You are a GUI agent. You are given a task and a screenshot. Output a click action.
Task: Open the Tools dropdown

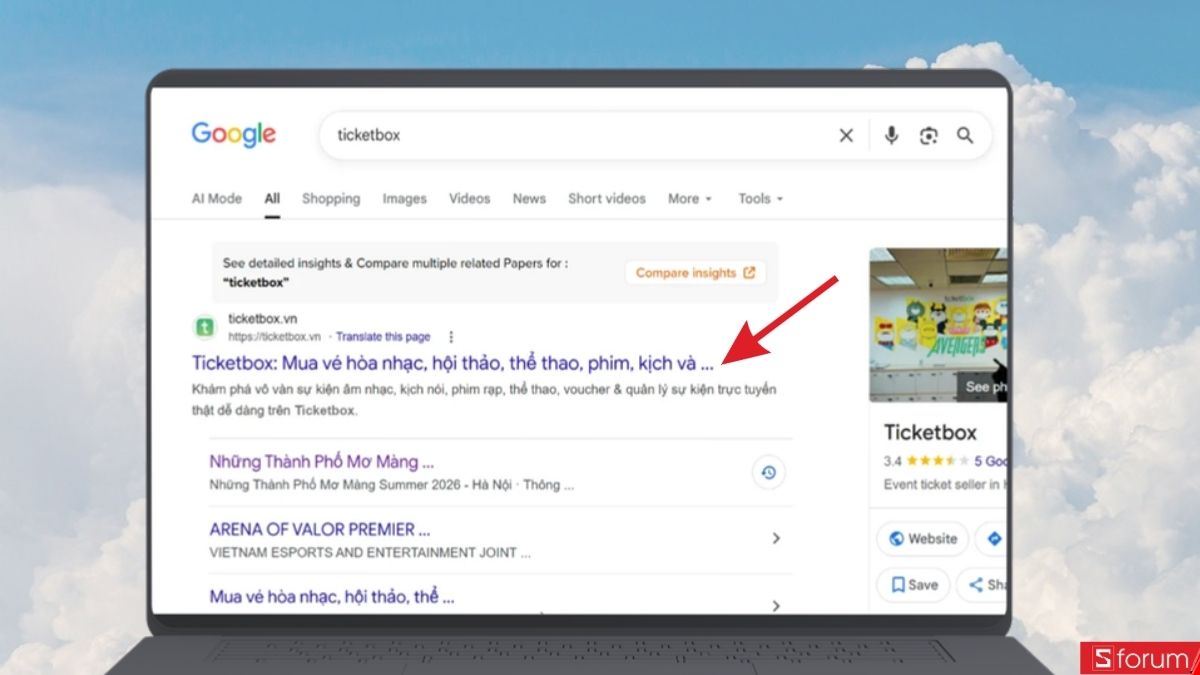point(760,198)
